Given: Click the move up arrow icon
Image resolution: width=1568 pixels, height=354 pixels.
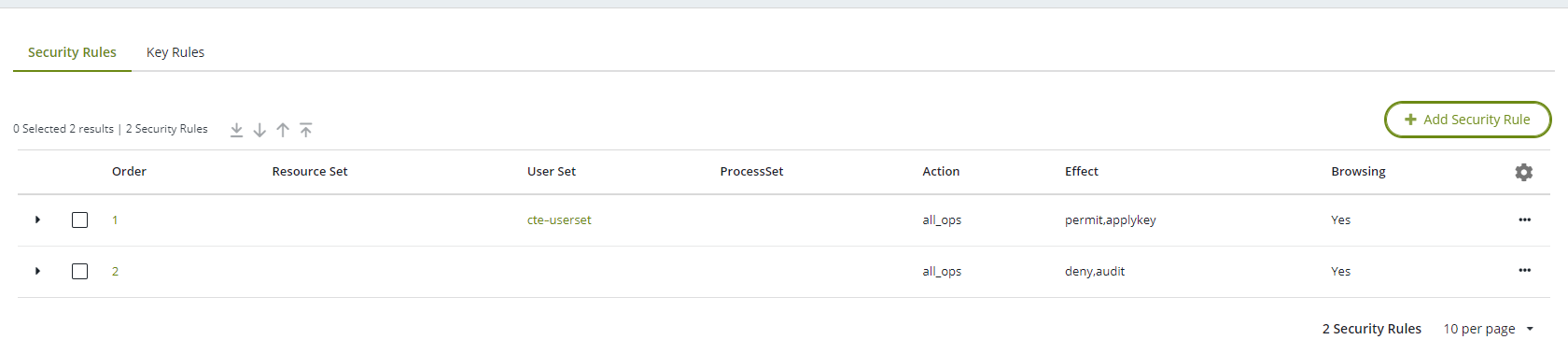Looking at the screenshot, I should click(x=283, y=130).
